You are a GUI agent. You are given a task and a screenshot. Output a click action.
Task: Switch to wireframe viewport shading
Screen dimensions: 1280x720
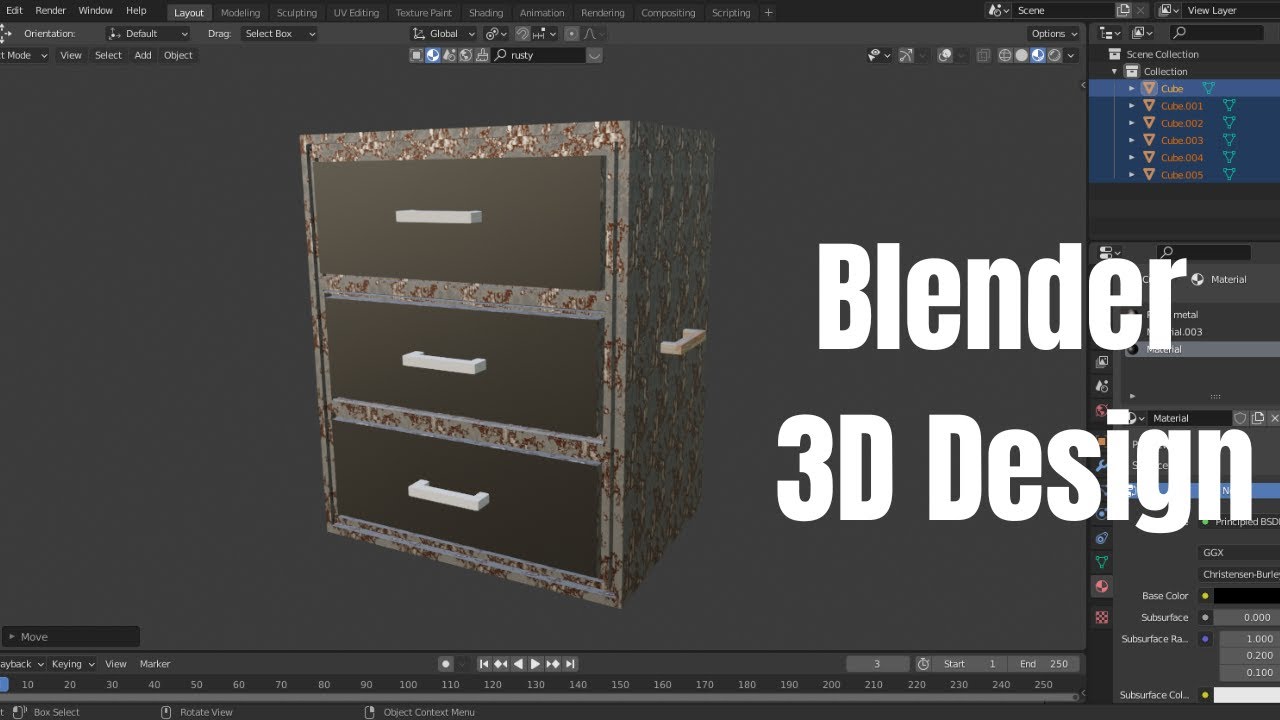(x=1005, y=55)
